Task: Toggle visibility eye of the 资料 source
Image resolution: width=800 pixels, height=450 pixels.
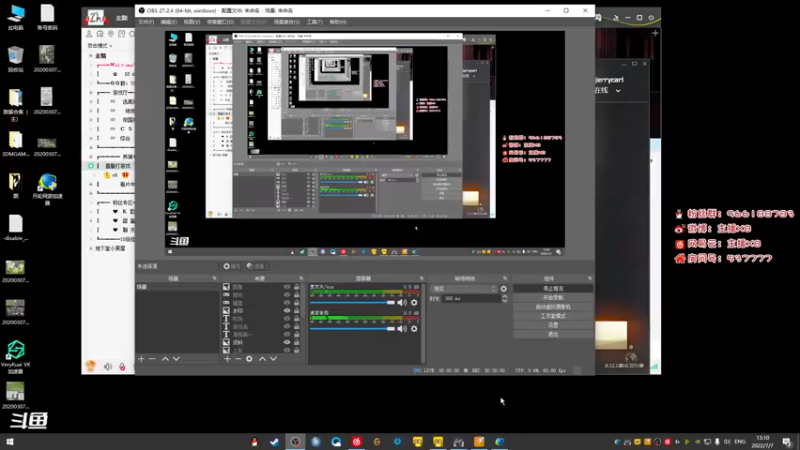Action: coord(287,342)
